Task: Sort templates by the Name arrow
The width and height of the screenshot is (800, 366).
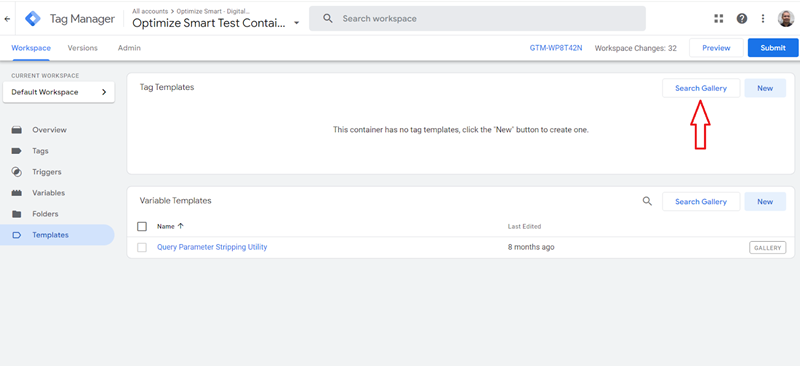Action: tap(181, 226)
